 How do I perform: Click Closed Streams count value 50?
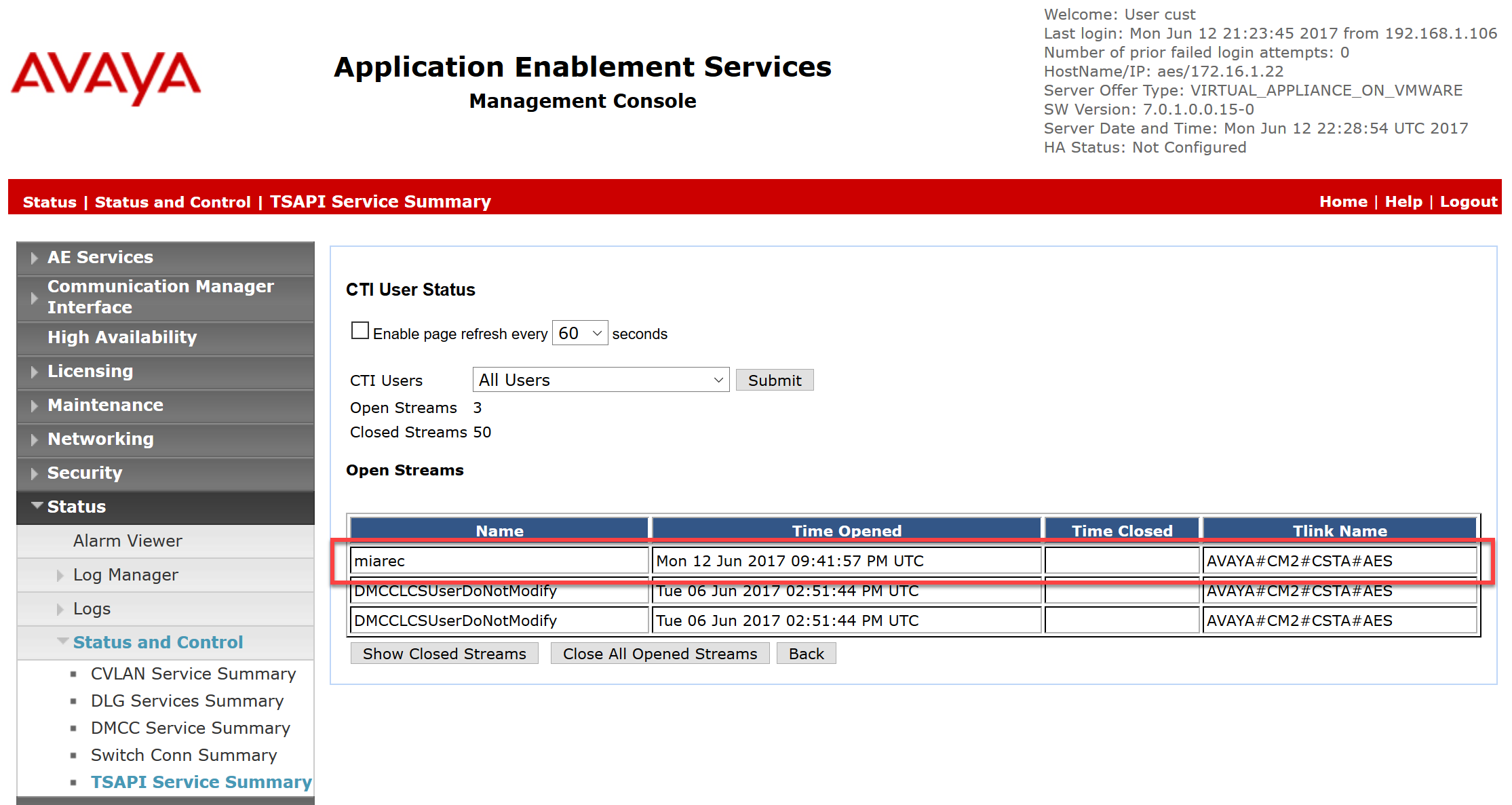pos(482,432)
